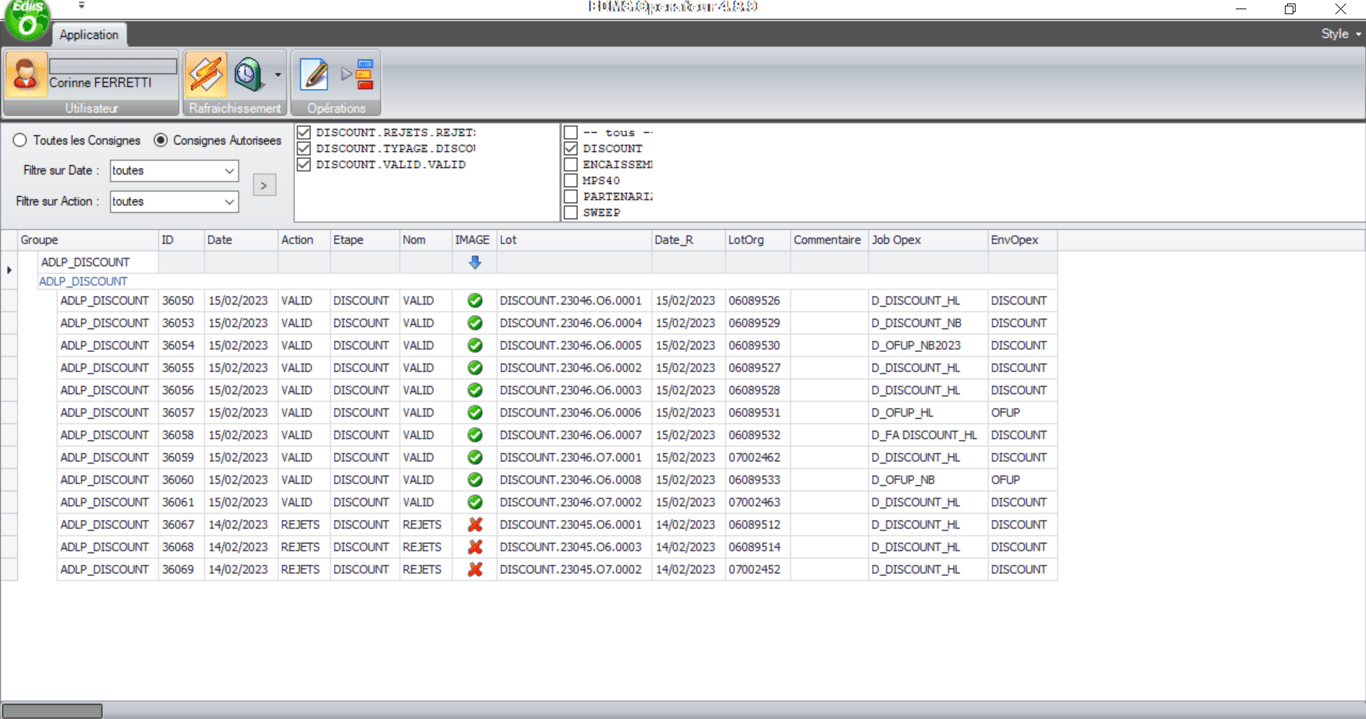This screenshot has width=1366, height=719.
Task: Check the '-- tous --' checkbox
Action: tap(571, 132)
